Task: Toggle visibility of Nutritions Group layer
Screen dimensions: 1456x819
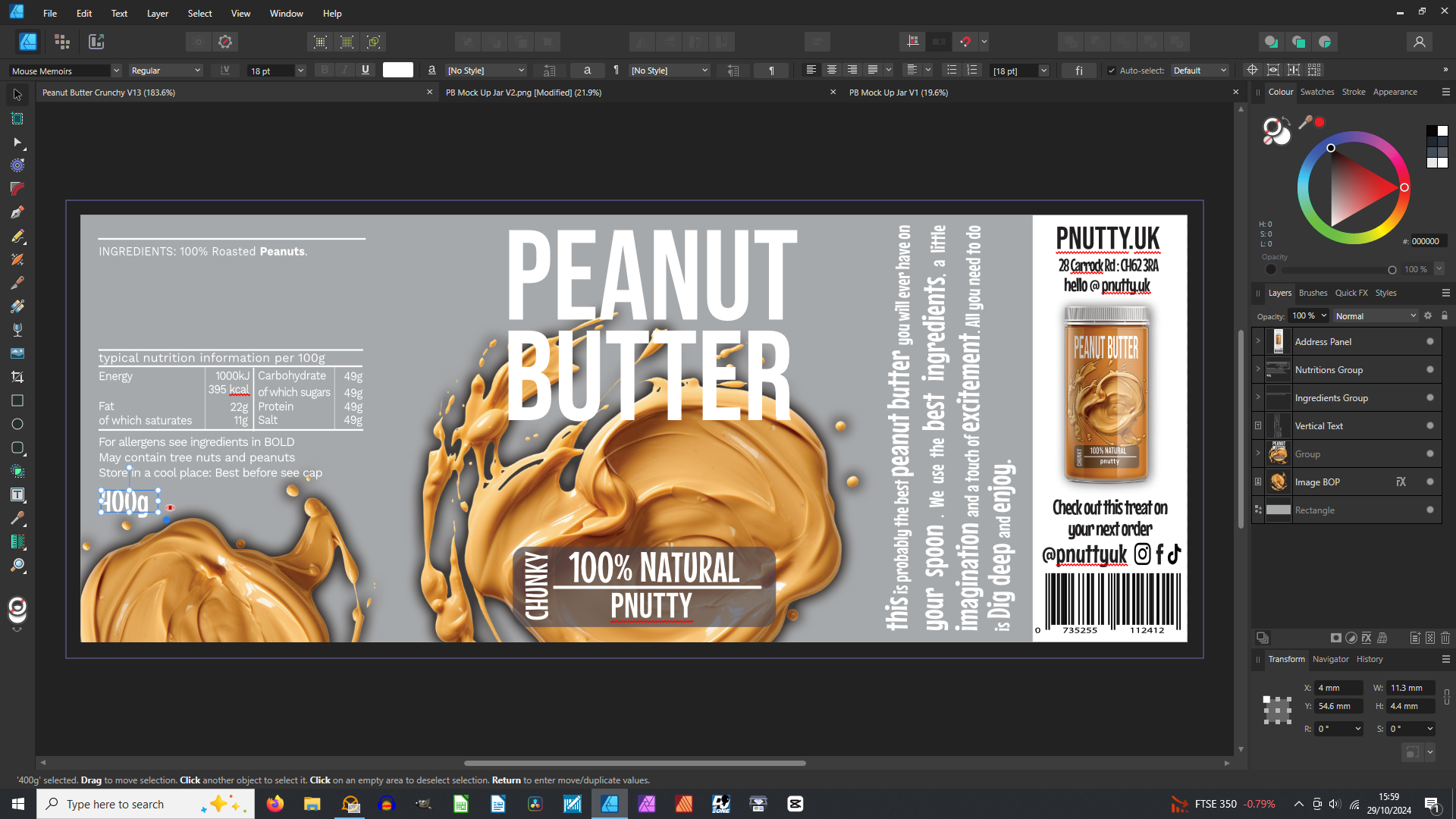Action: [1430, 370]
